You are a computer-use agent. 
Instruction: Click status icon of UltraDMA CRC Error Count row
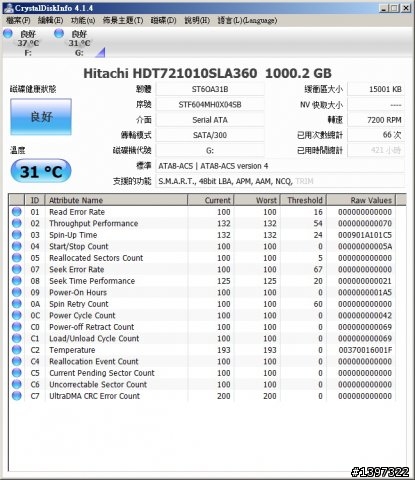16,396
